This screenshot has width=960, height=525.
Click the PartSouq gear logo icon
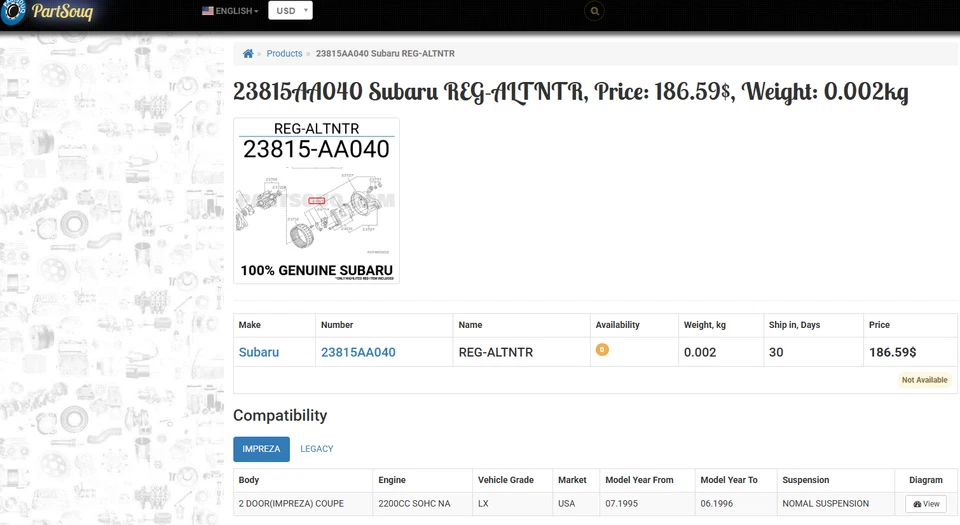[x=12, y=11]
